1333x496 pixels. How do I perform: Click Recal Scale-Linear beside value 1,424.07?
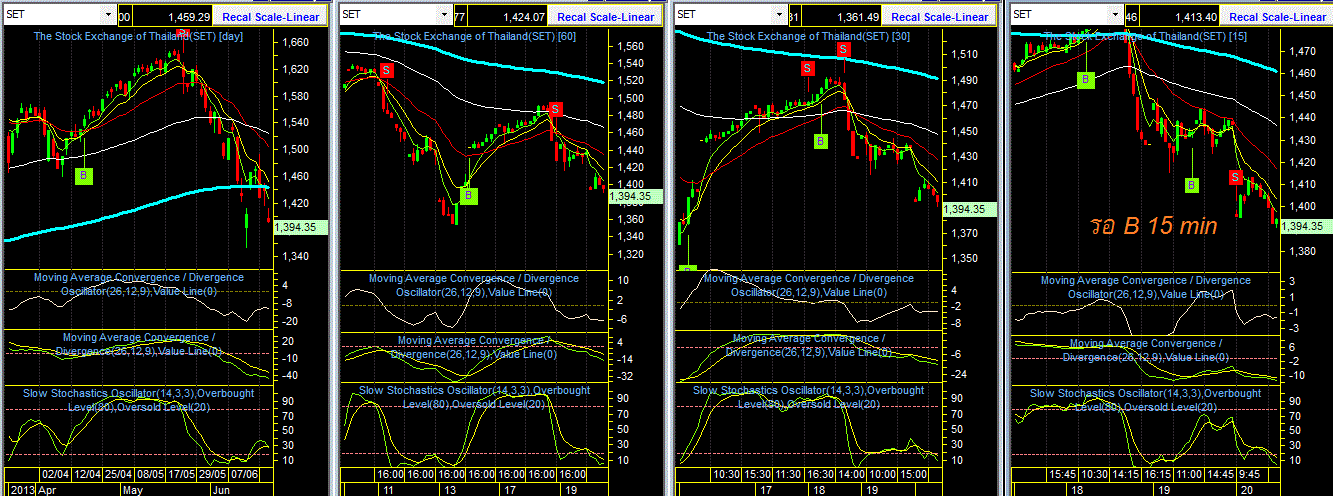coord(606,17)
